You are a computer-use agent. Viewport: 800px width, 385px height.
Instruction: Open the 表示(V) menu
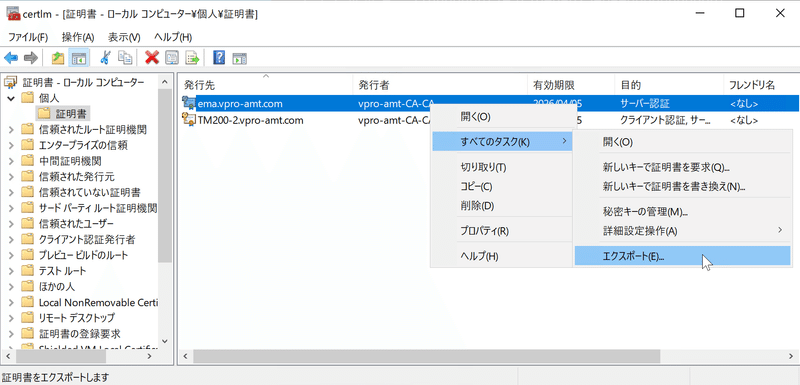124,37
